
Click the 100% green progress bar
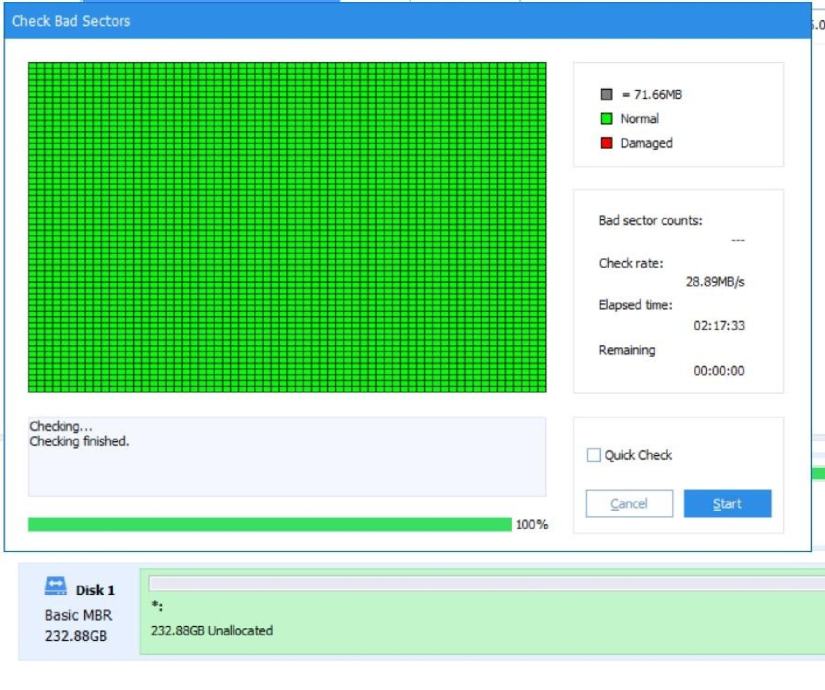[269, 524]
